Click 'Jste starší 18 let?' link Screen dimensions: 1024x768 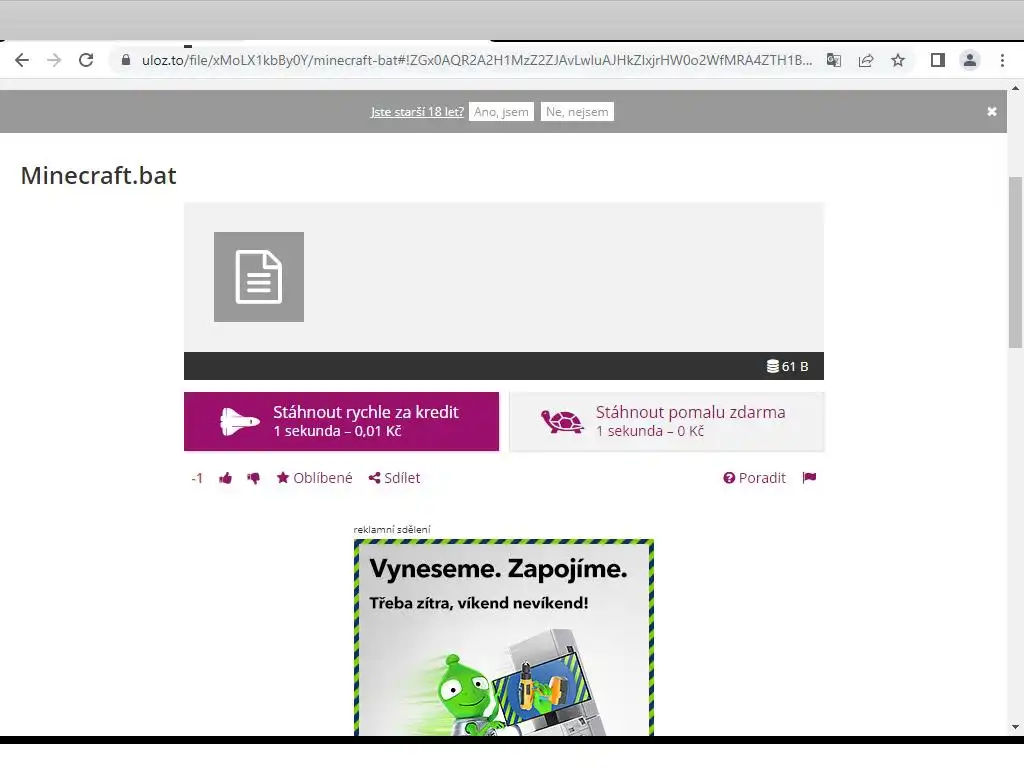(417, 112)
